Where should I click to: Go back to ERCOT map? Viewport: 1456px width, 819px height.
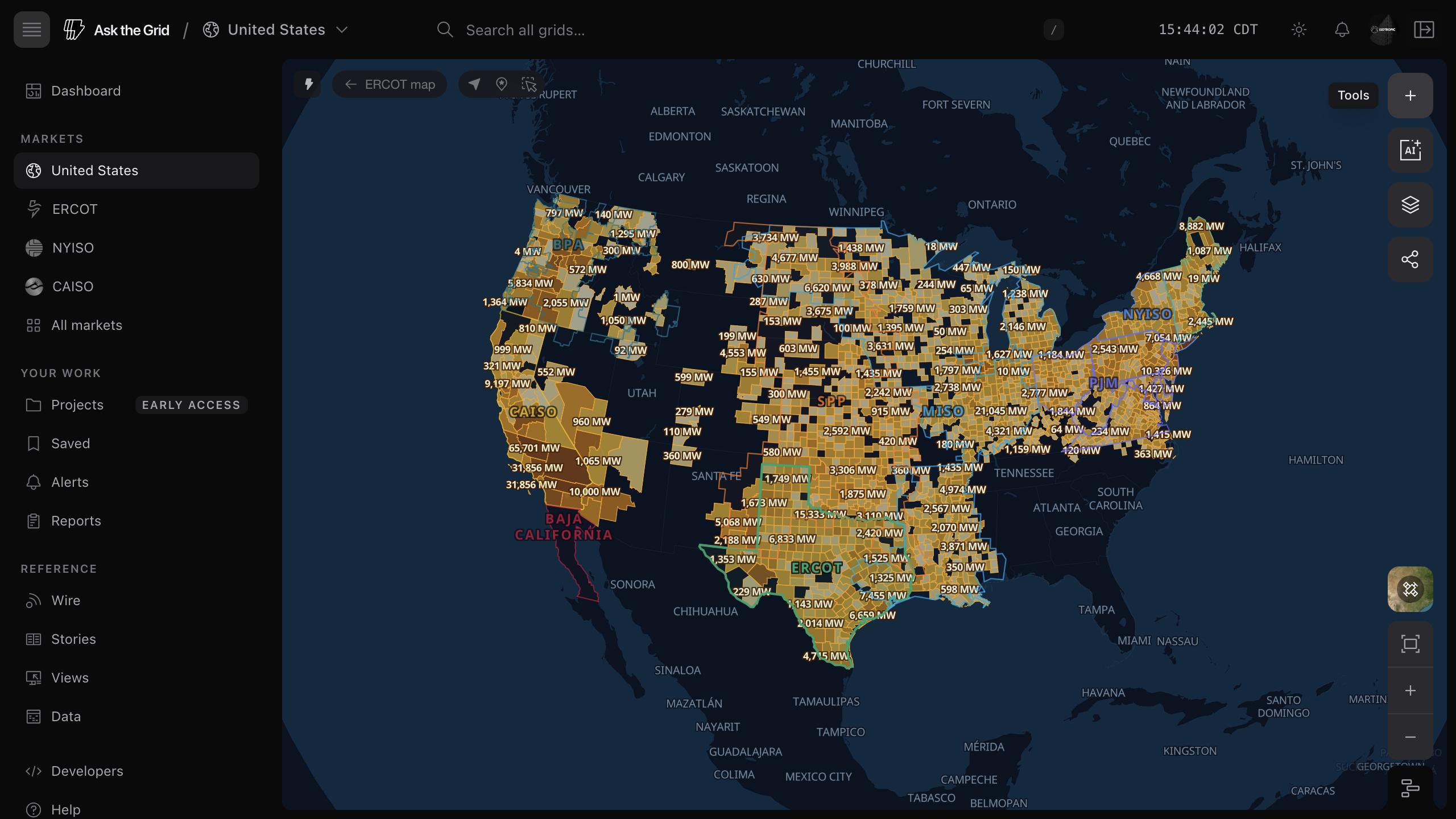coord(390,84)
